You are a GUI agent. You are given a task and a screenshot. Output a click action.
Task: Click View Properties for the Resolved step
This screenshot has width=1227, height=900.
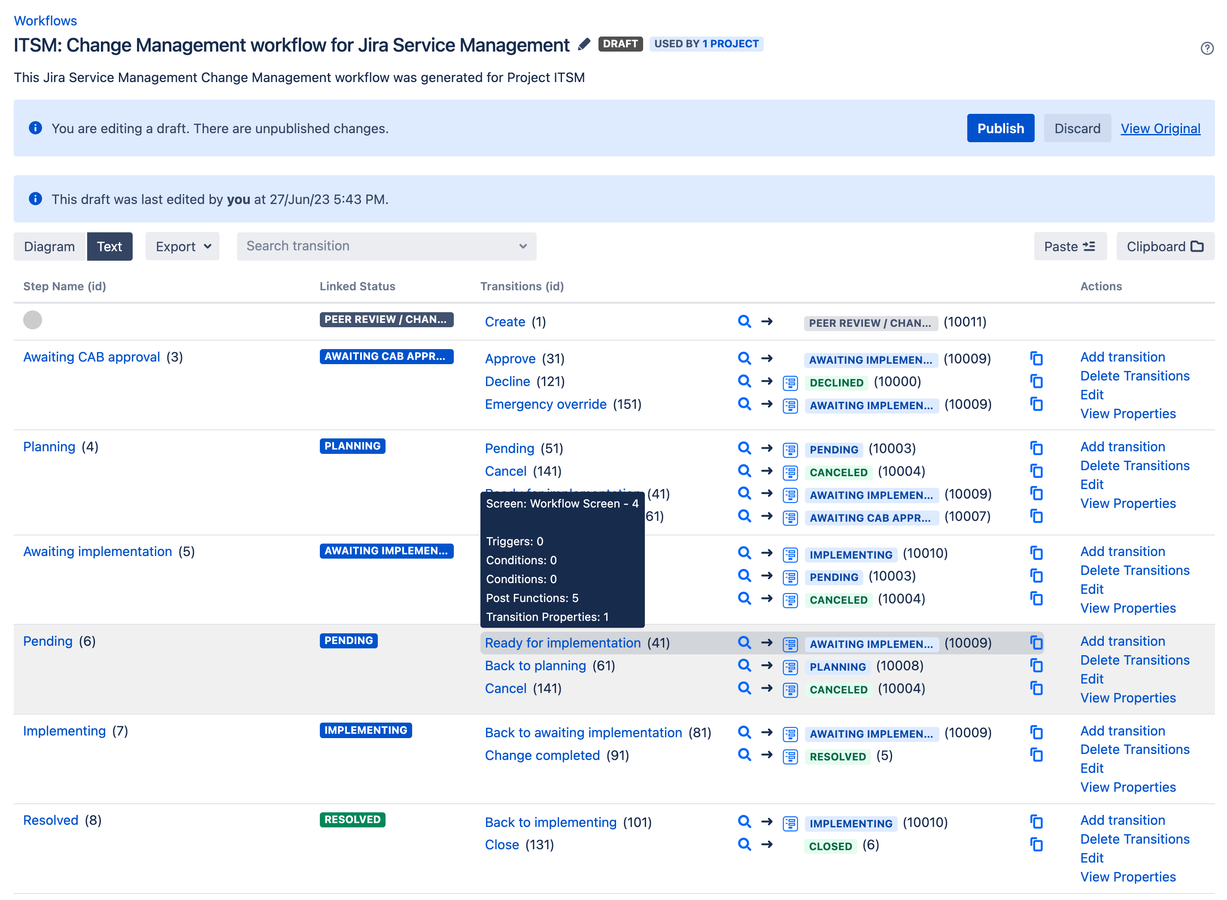pyautogui.click(x=1128, y=877)
